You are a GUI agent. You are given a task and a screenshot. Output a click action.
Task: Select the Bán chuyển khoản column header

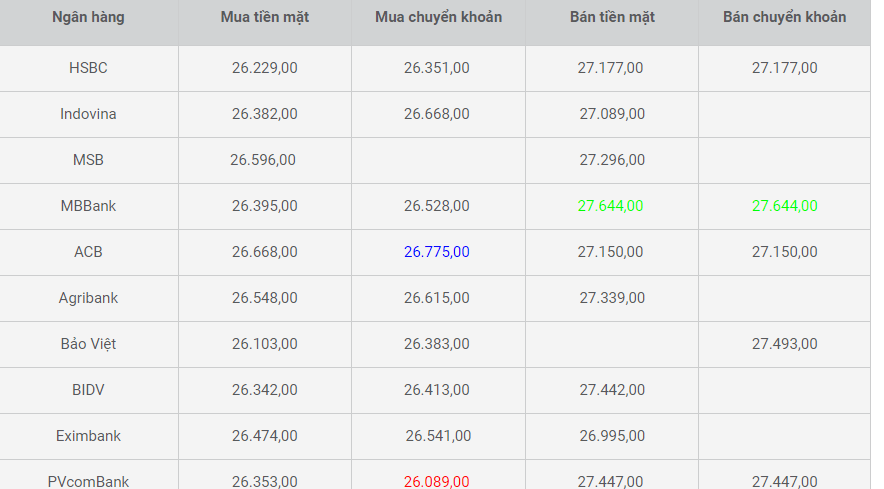[784, 17]
